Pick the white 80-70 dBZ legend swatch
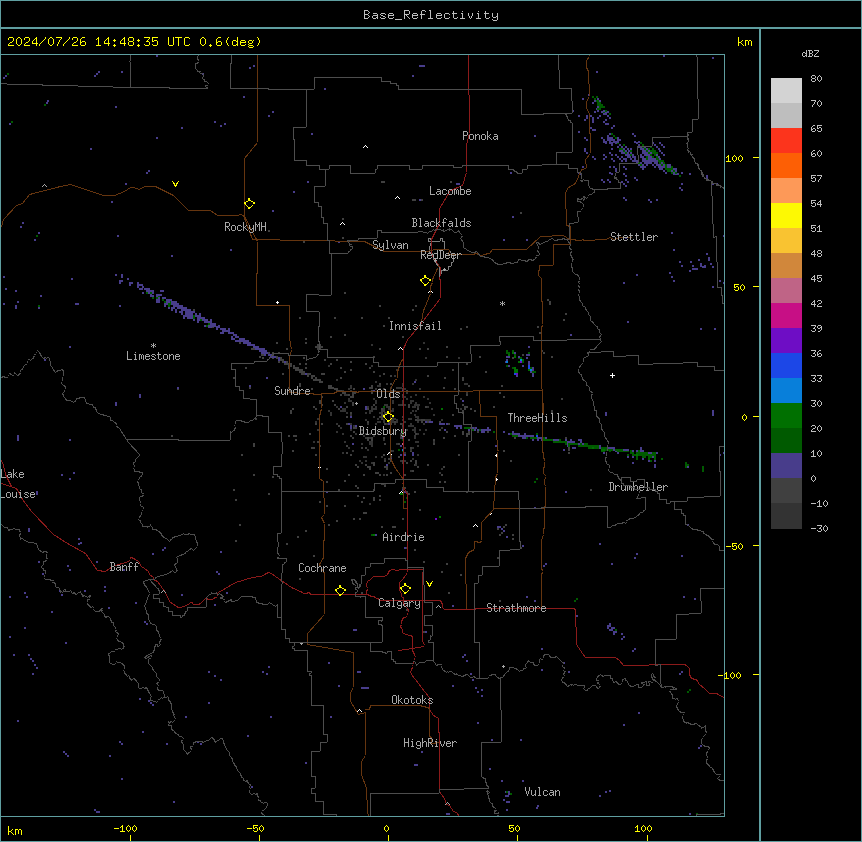 tap(786, 91)
